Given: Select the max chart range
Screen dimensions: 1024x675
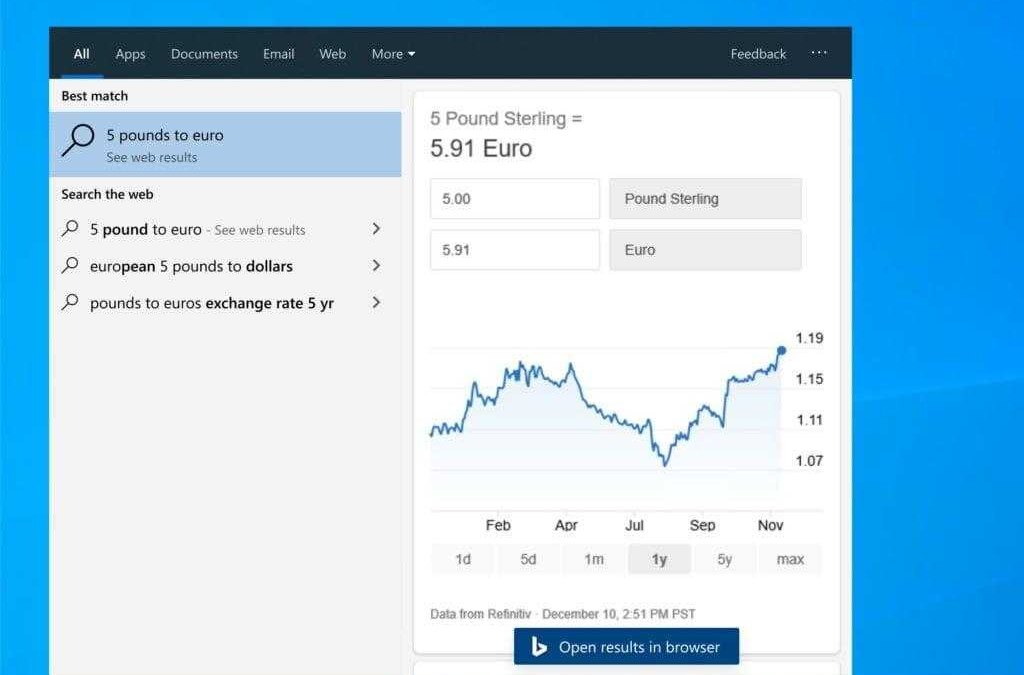Looking at the screenshot, I should (x=790, y=559).
